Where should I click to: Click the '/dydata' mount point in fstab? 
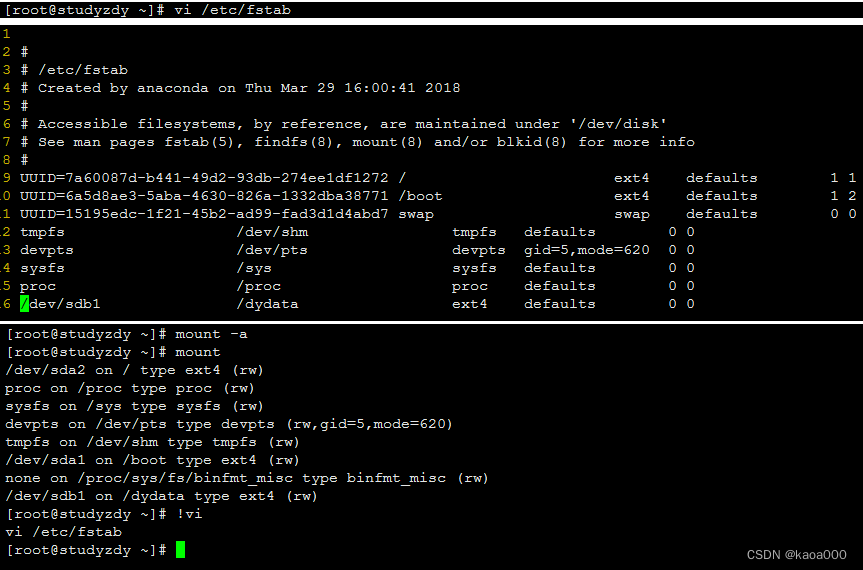point(267,304)
